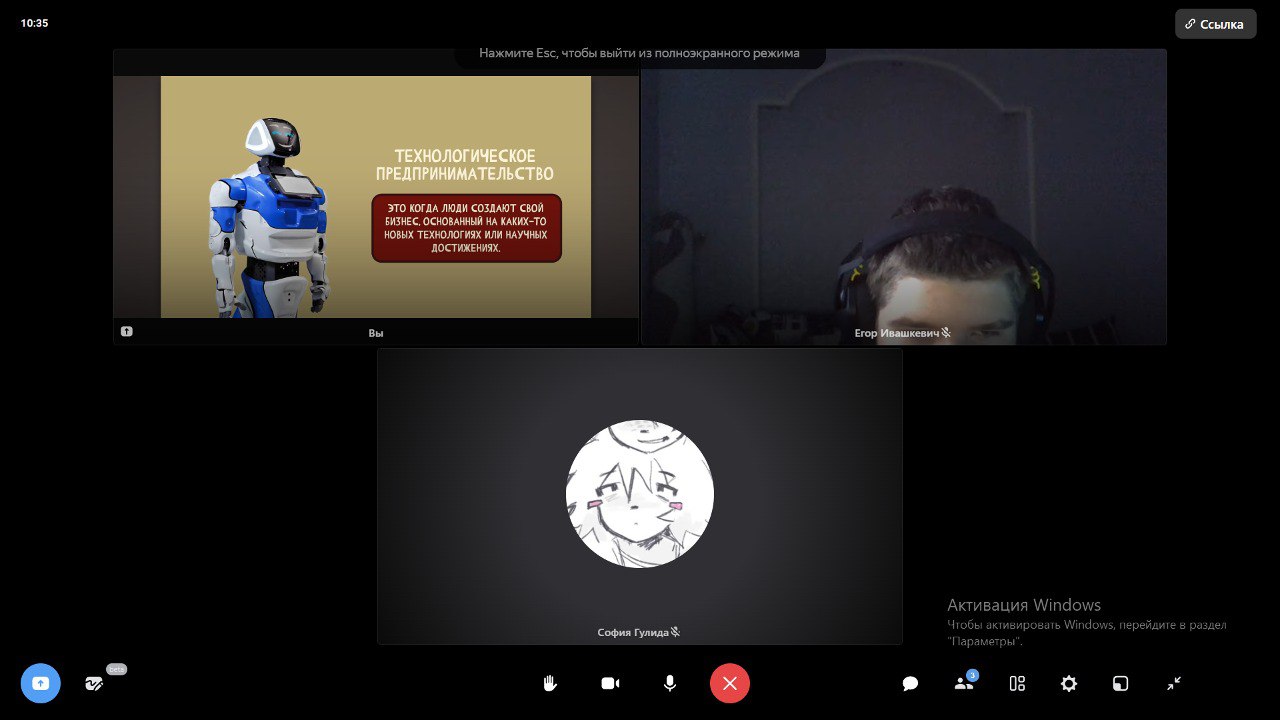Screen dimensions: 1280x720
Task: Show the participants list
Action: (x=964, y=684)
